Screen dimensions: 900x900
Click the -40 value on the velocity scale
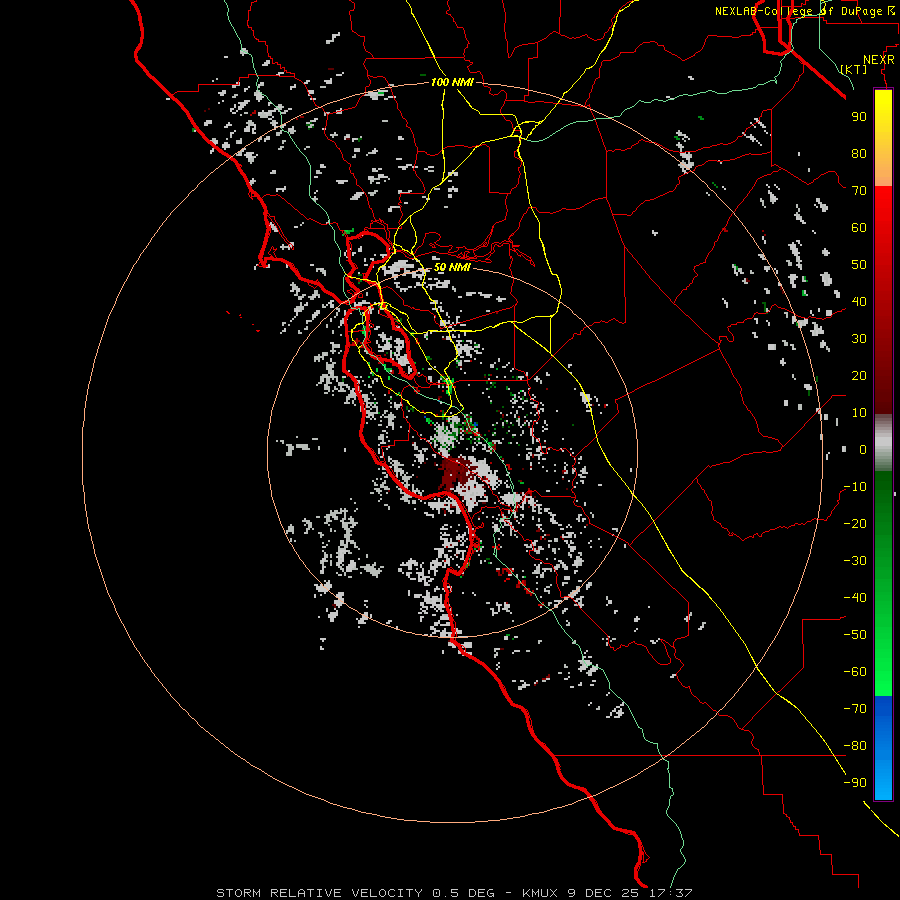pyautogui.click(x=855, y=598)
